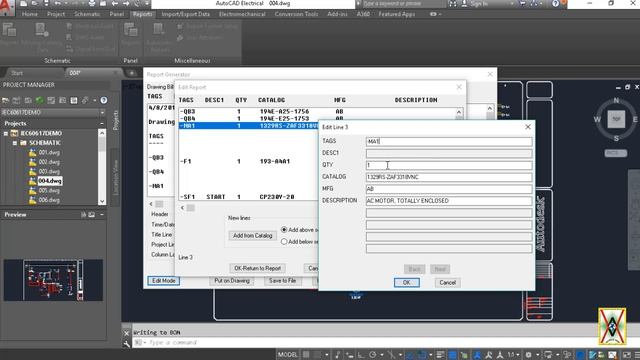Click the first Project Manager toolbar icon
The image size is (640, 360).
tap(5, 100)
